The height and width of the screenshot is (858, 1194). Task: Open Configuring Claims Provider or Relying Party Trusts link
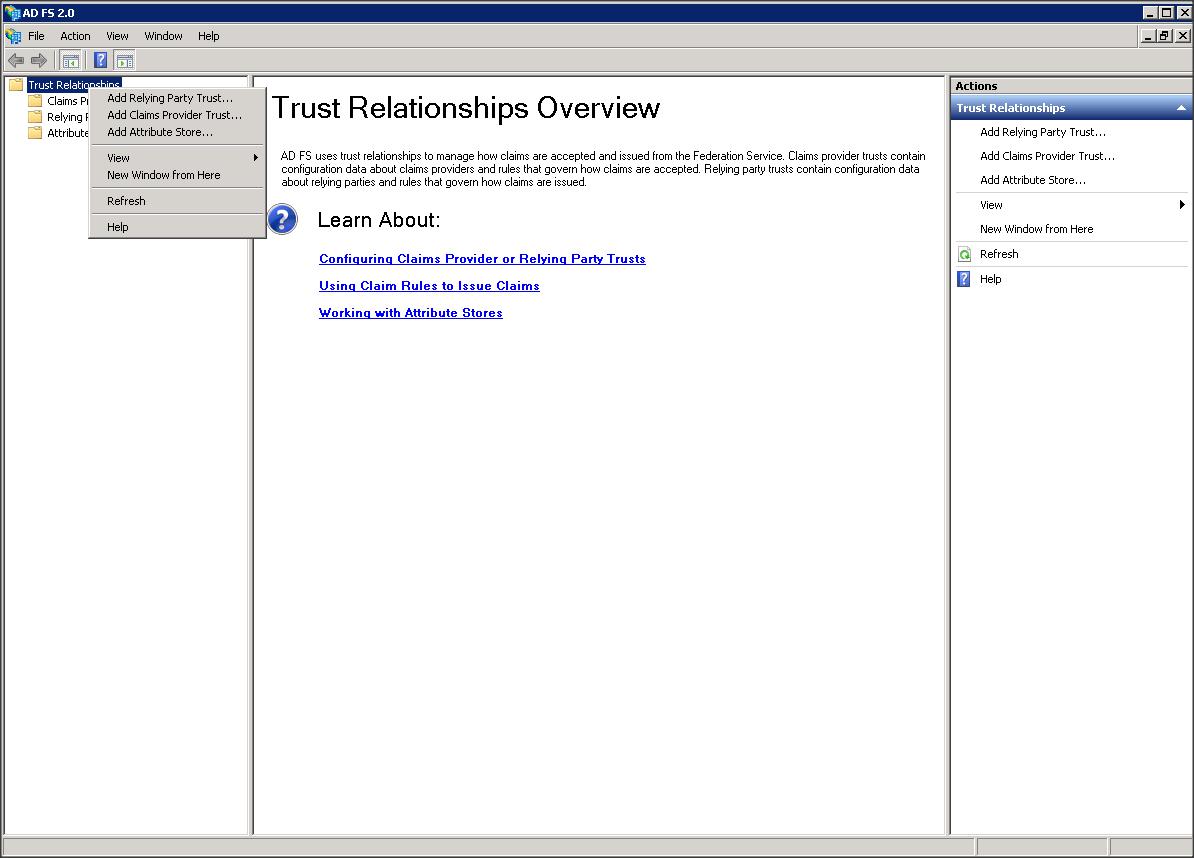tap(482, 259)
